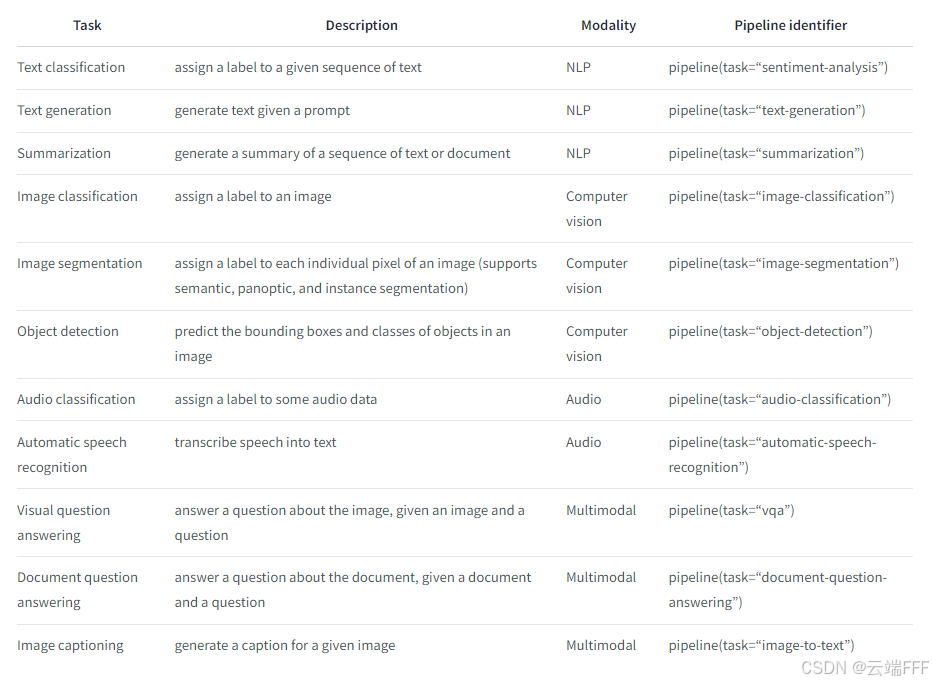This screenshot has width=933, height=683.
Task: Click the Summarization task name
Action: [64, 153]
